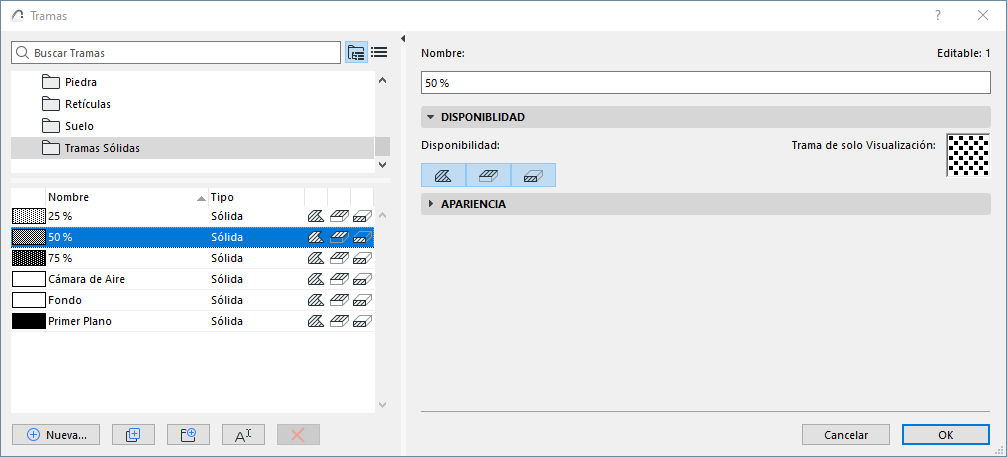The image size is (1007, 457).
Task: Click cut fill icon in 75 % row
Action: tap(363, 258)
